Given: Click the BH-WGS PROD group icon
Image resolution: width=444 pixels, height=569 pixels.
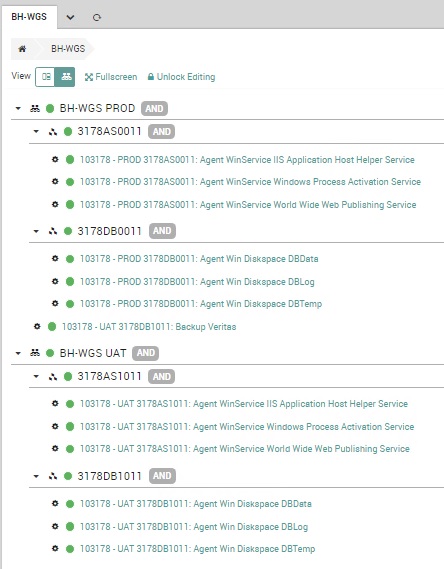Looking at the screenshot, I should point(35,108).
